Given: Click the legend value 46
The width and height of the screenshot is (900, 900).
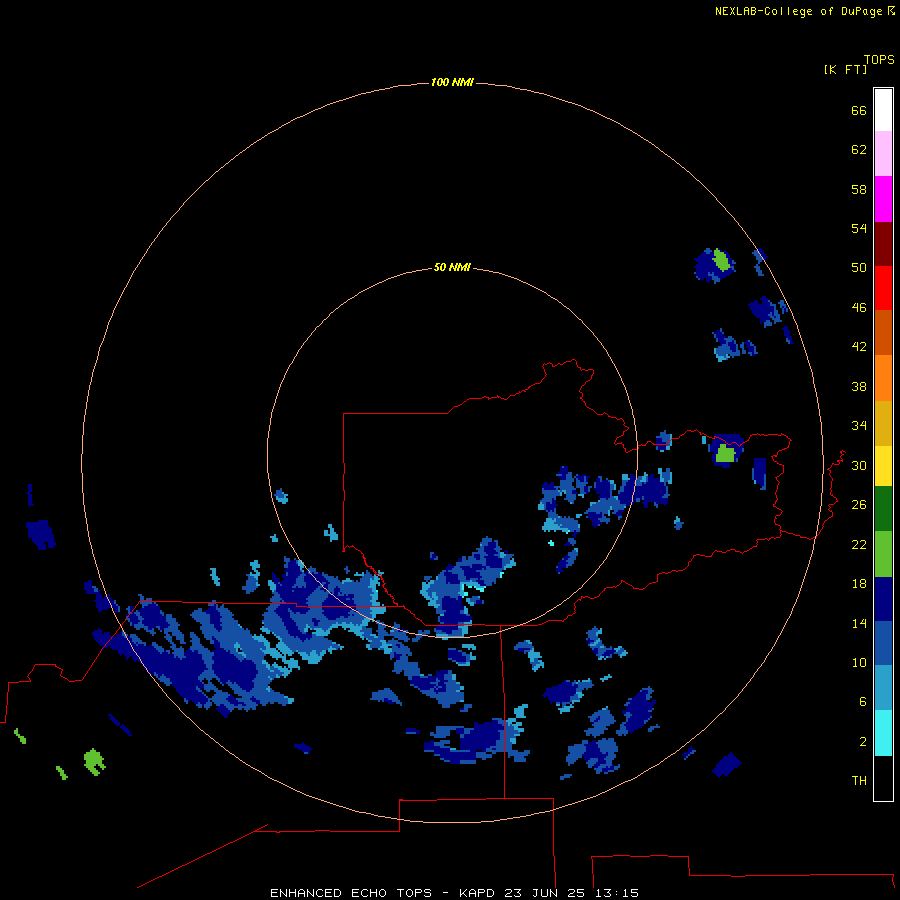Looking at the screenshot, I should click(859, 308).
